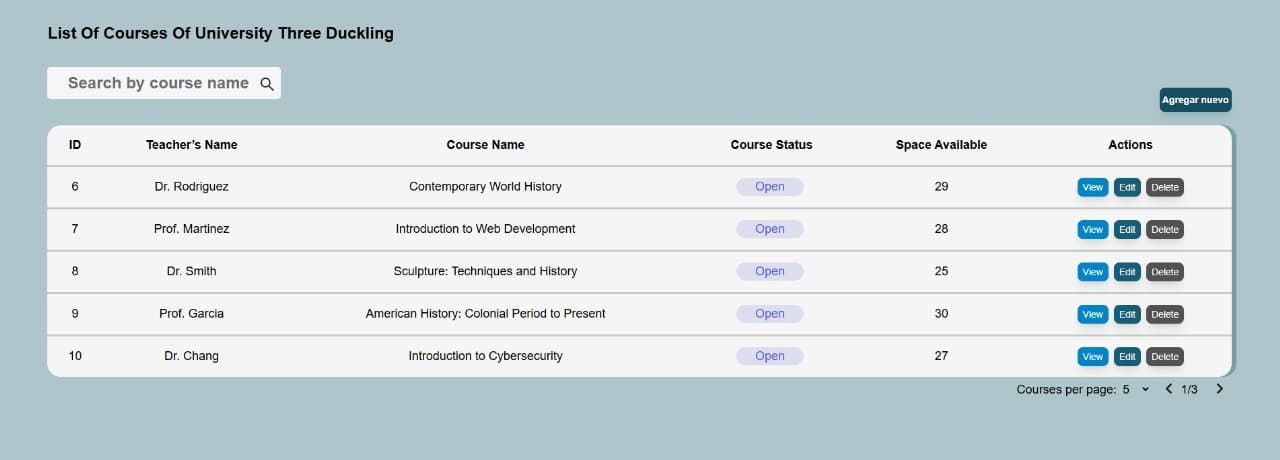Screen dimensions: 1280x460
Task: Click the search magnifier icon
Action: [x=267, y=84]
